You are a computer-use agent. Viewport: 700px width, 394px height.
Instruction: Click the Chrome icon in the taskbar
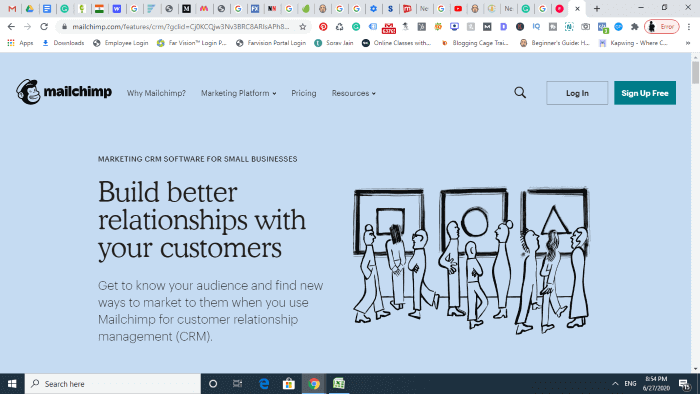(314, 384)
